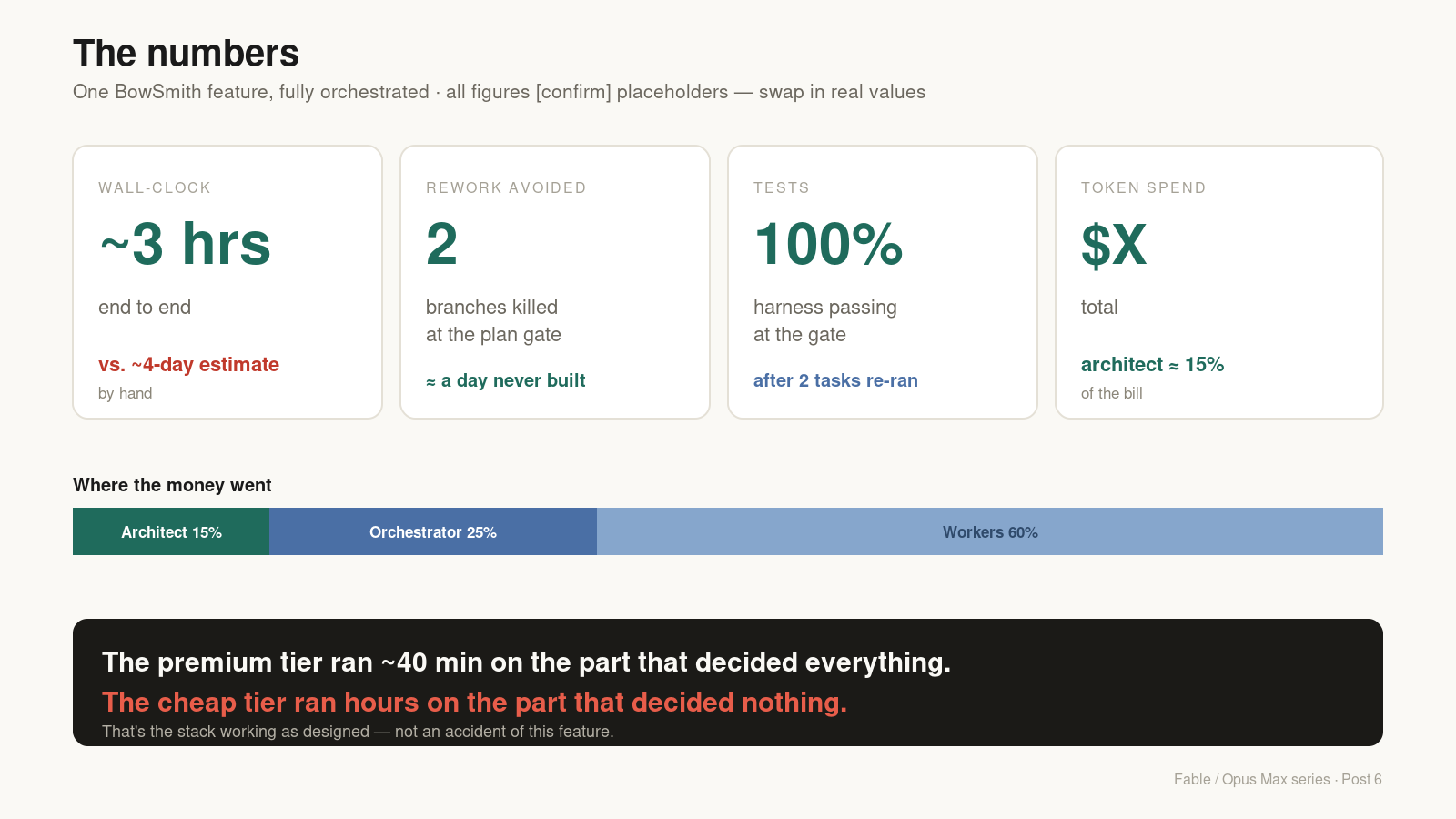Screen dimensions: 1456x819
Task: Click the 'The numbers' slide title
Action: 186,54
